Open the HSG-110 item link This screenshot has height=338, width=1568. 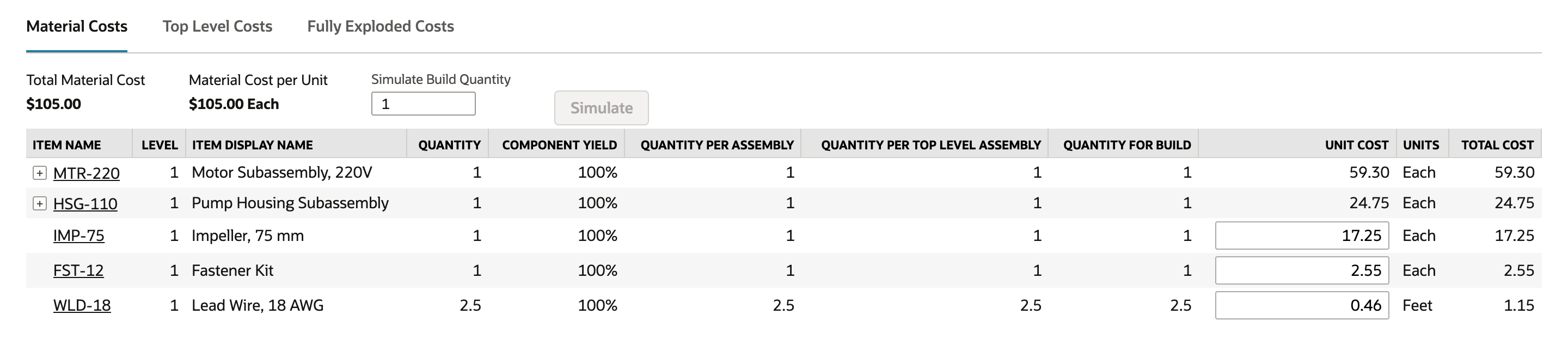point(85,204)
